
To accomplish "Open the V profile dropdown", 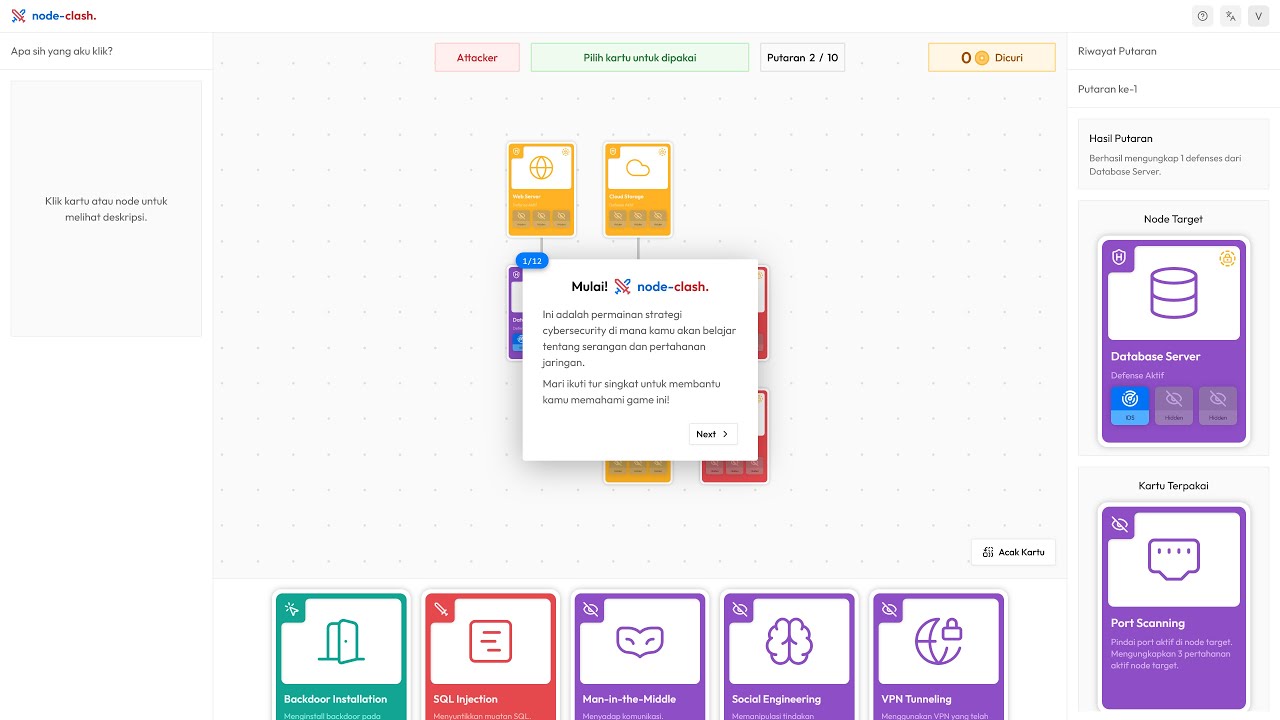I will pyautogui.click(x=1258, y=15).
